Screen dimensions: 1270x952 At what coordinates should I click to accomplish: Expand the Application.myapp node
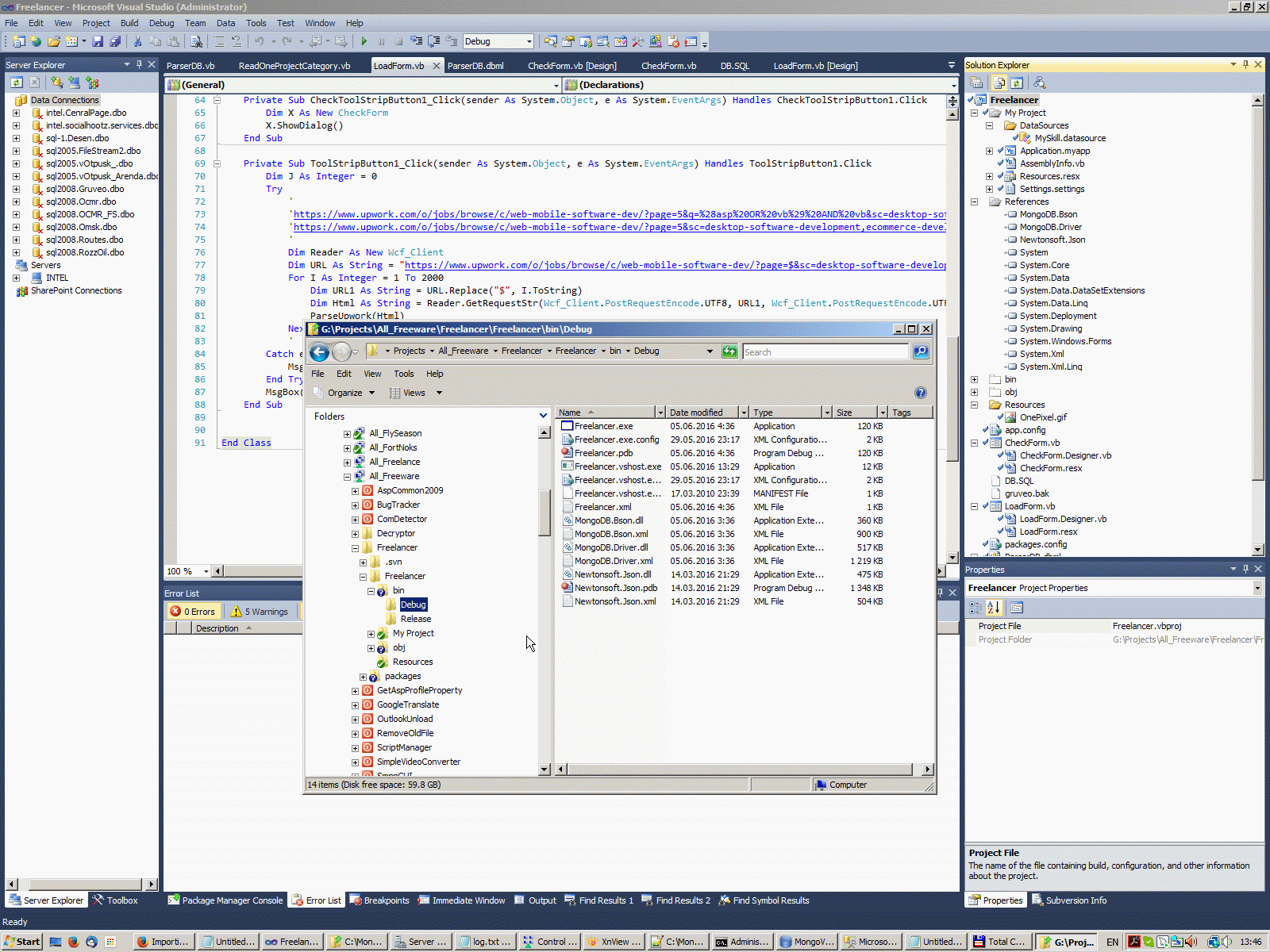pos(989,151)
